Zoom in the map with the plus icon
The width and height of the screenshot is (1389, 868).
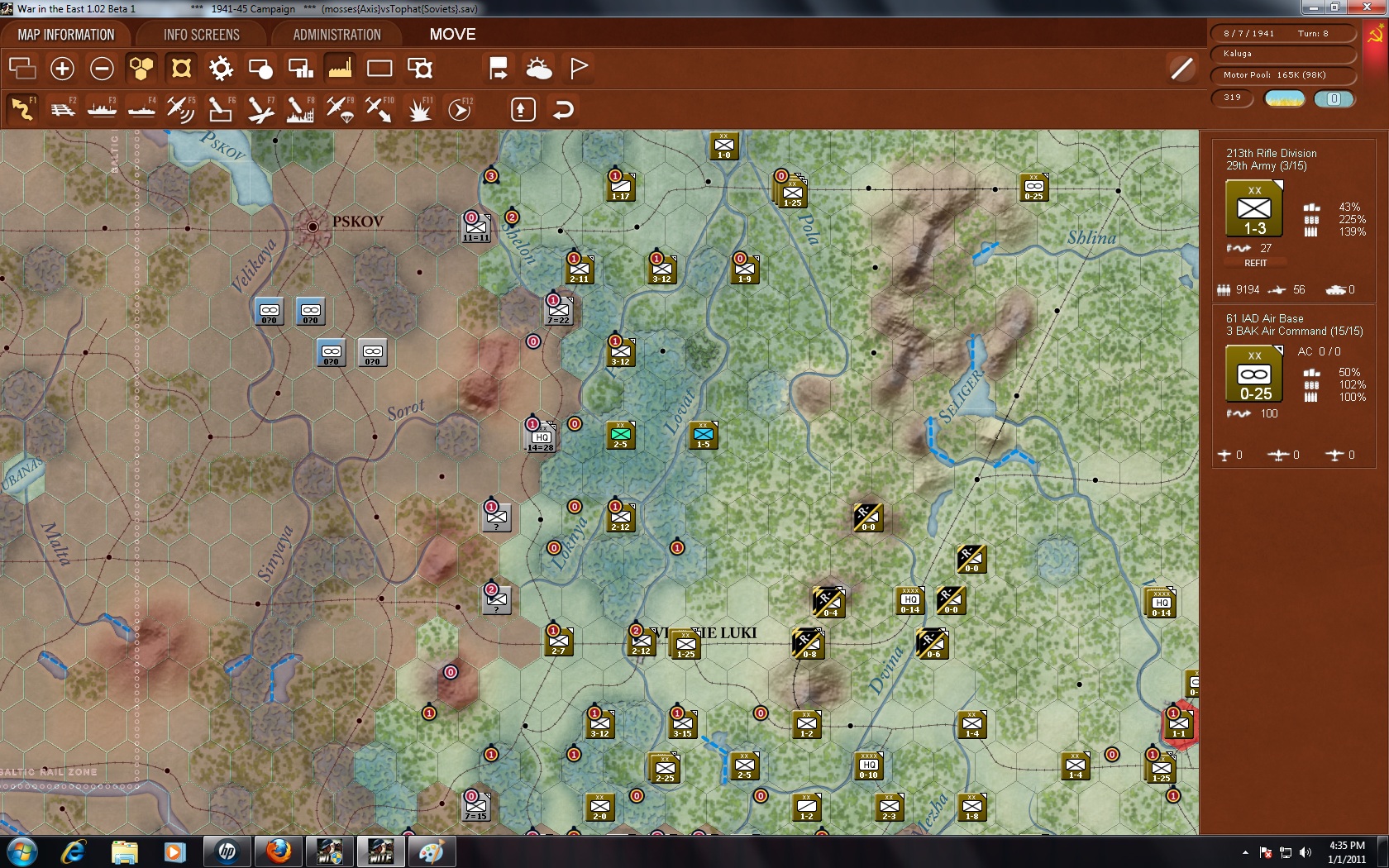tap(62, 68)
